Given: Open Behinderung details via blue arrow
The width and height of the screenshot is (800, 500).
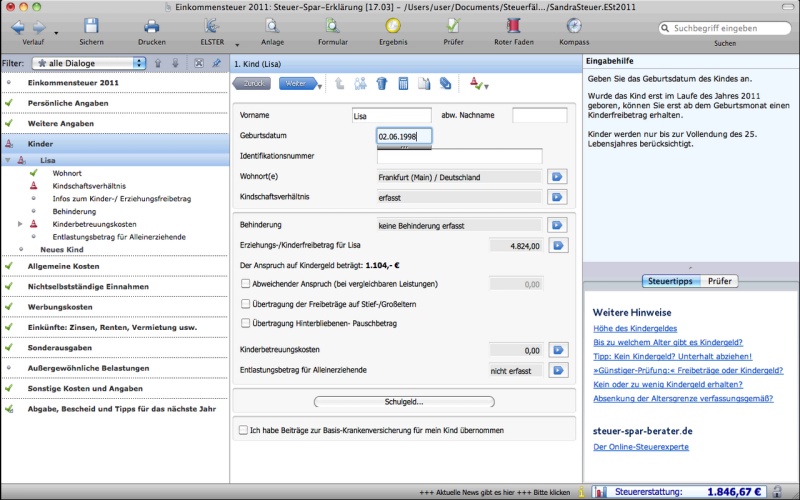Looking at the screenshot, I should tap(557, 225).
